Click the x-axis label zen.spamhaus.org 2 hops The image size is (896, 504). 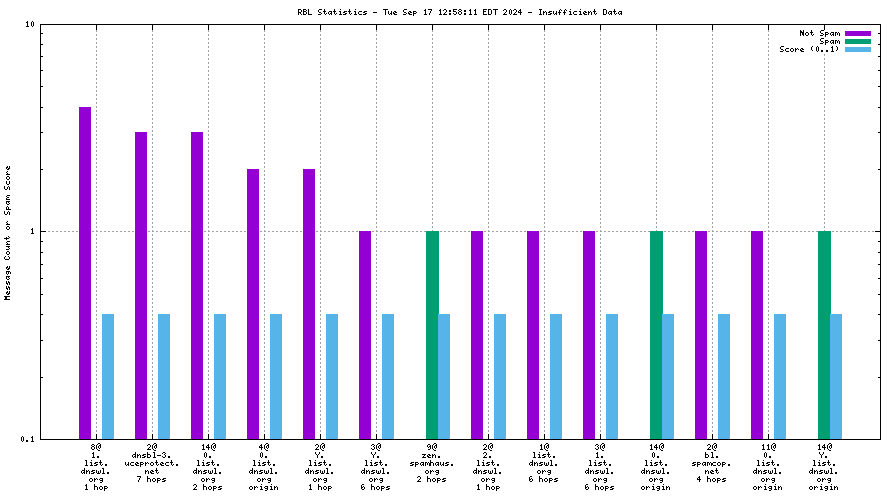point(432,463)
